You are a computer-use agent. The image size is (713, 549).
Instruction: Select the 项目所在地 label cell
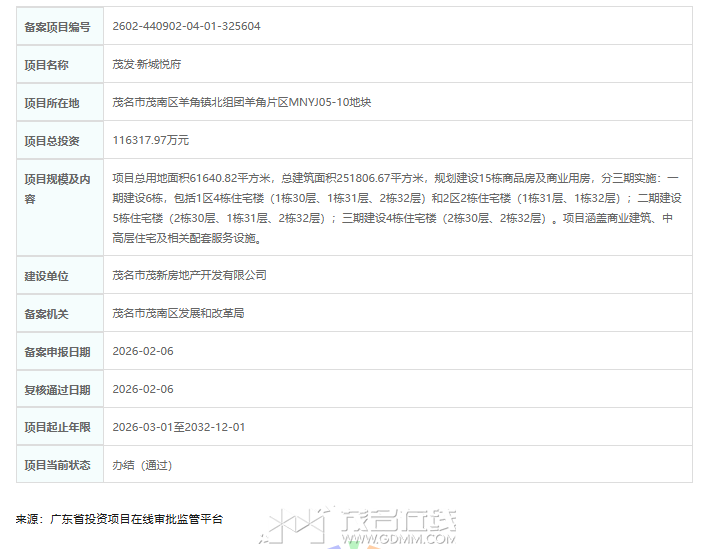[x=52, y=103]
